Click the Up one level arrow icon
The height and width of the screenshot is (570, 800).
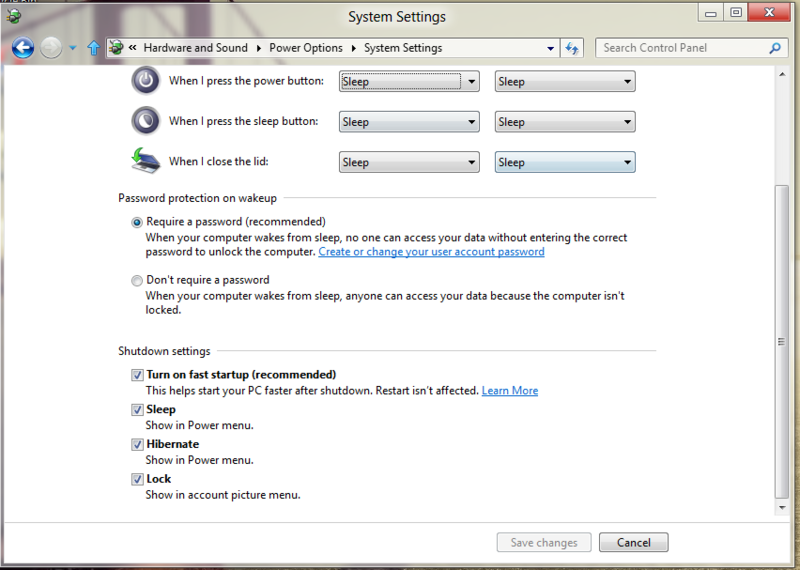[93, 48]
